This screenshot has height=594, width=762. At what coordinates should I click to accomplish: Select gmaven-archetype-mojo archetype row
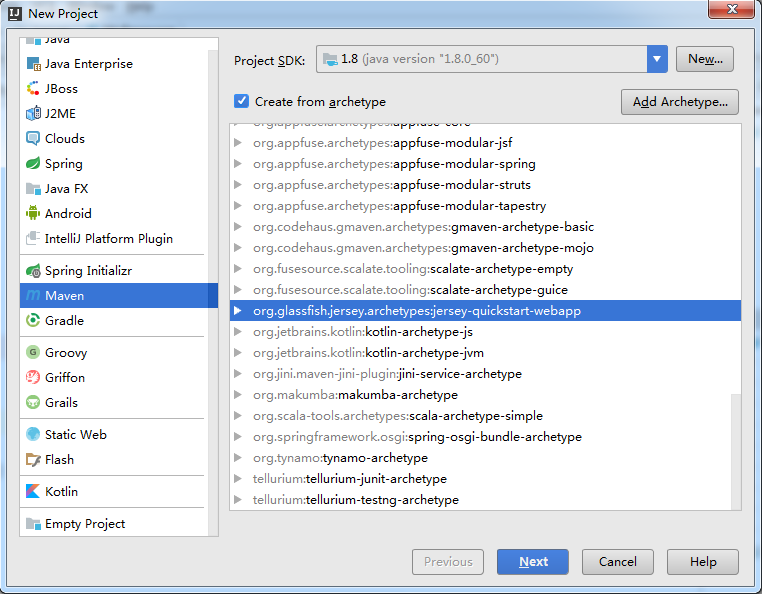(x=485, y=247)
